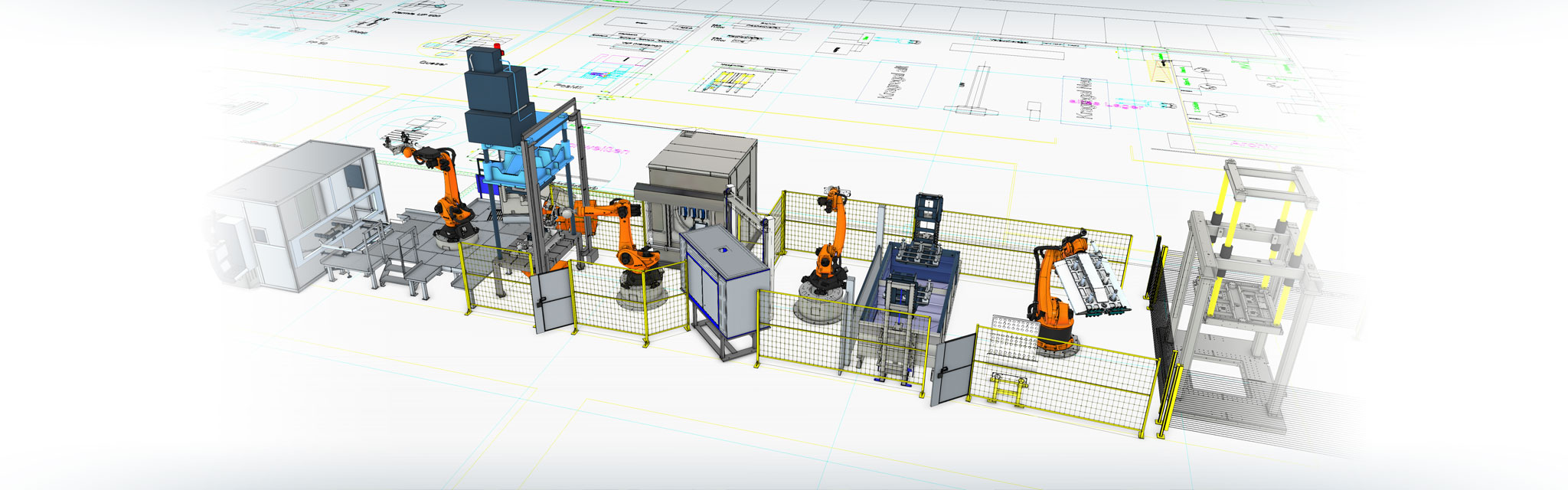Click the small yellow stand outside the fence
Viewport: 1568px width, 490px height.
point(1007,387)
